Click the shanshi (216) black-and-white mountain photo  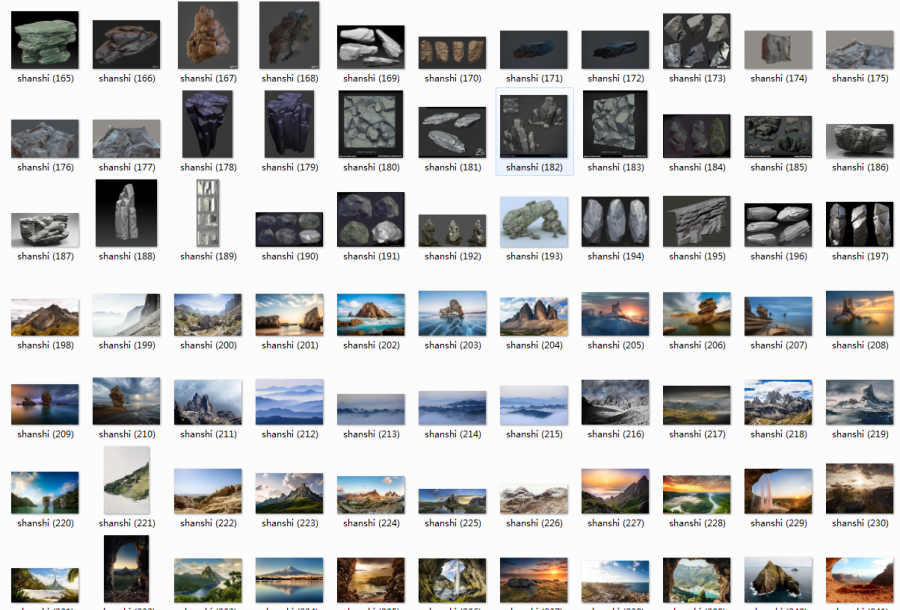tap(615, 402)
